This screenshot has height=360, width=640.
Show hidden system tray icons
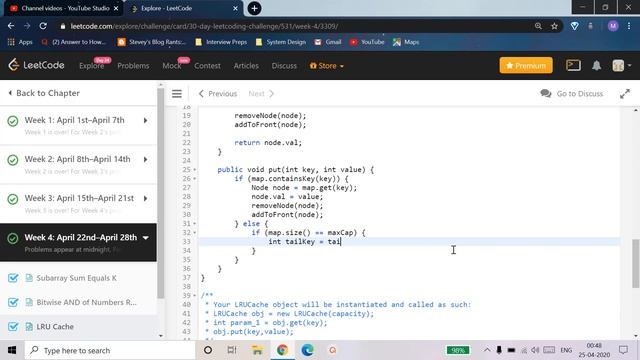(x=487, y=350)
